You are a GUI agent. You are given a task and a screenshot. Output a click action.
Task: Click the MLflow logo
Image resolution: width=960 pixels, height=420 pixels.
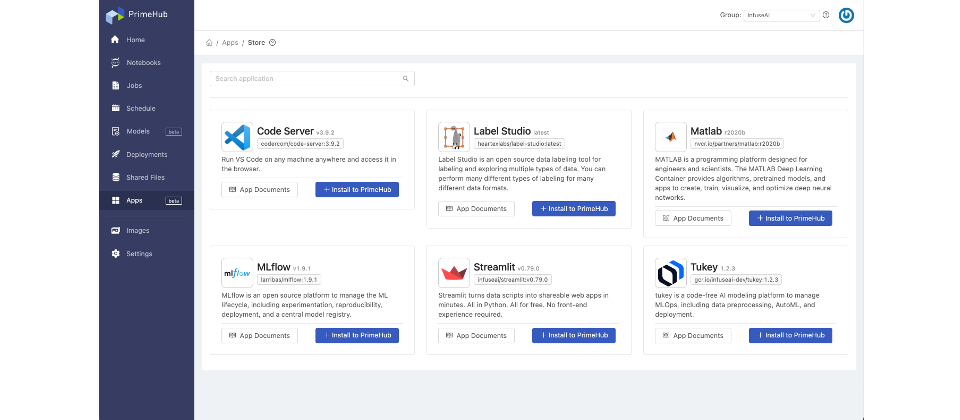point(237,273)
